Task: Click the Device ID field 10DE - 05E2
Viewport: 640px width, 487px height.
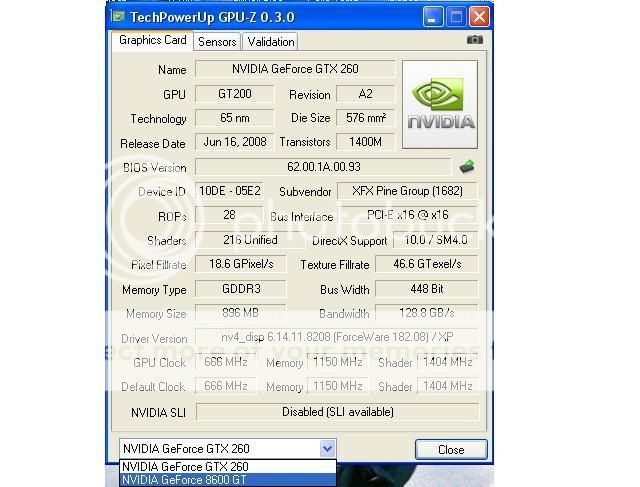Action: (229, 191)
